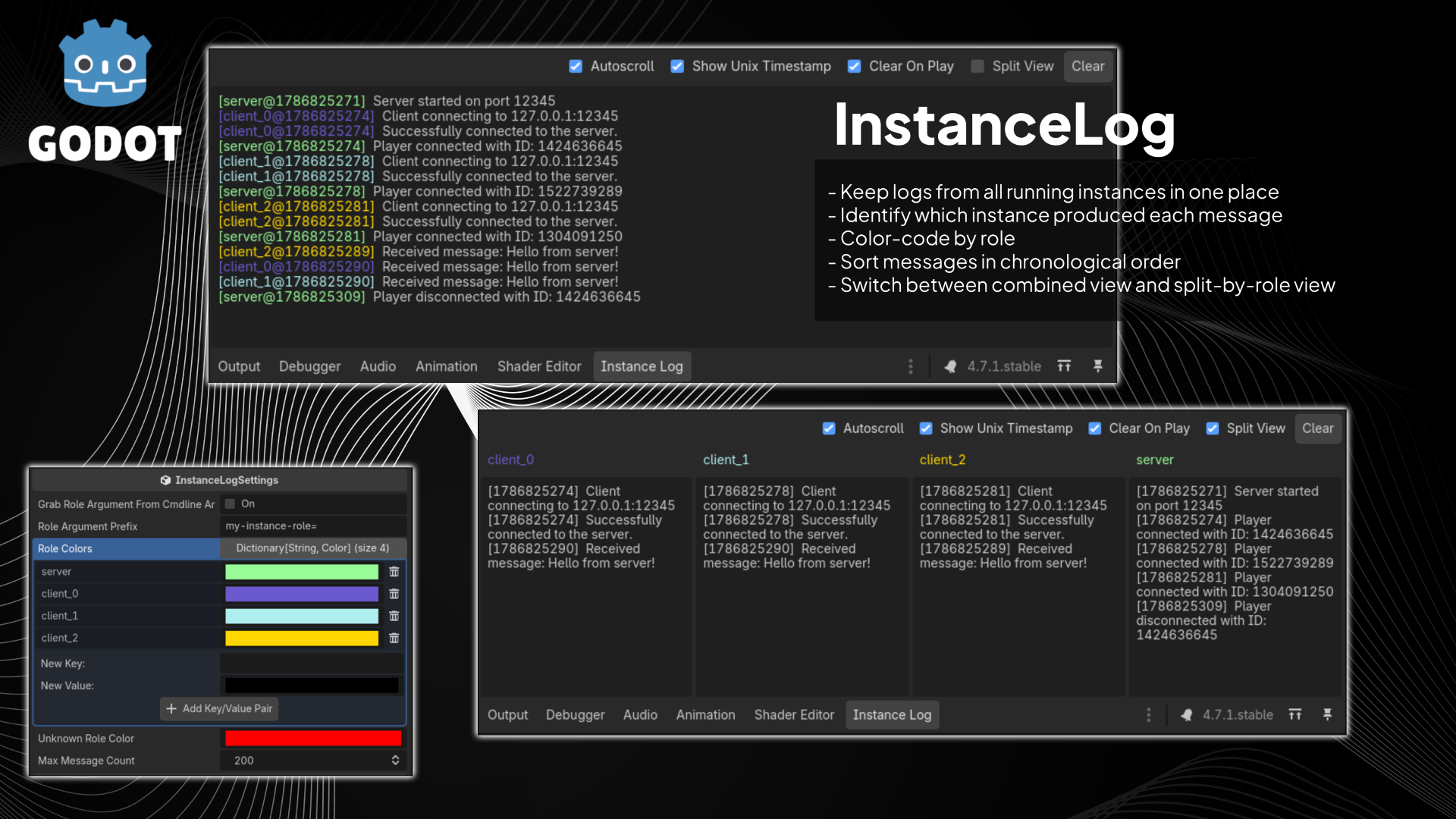The image size is (1456, 819).
Task: Open the Animation tab in the combined-log panel
Action: click(447, 366)
